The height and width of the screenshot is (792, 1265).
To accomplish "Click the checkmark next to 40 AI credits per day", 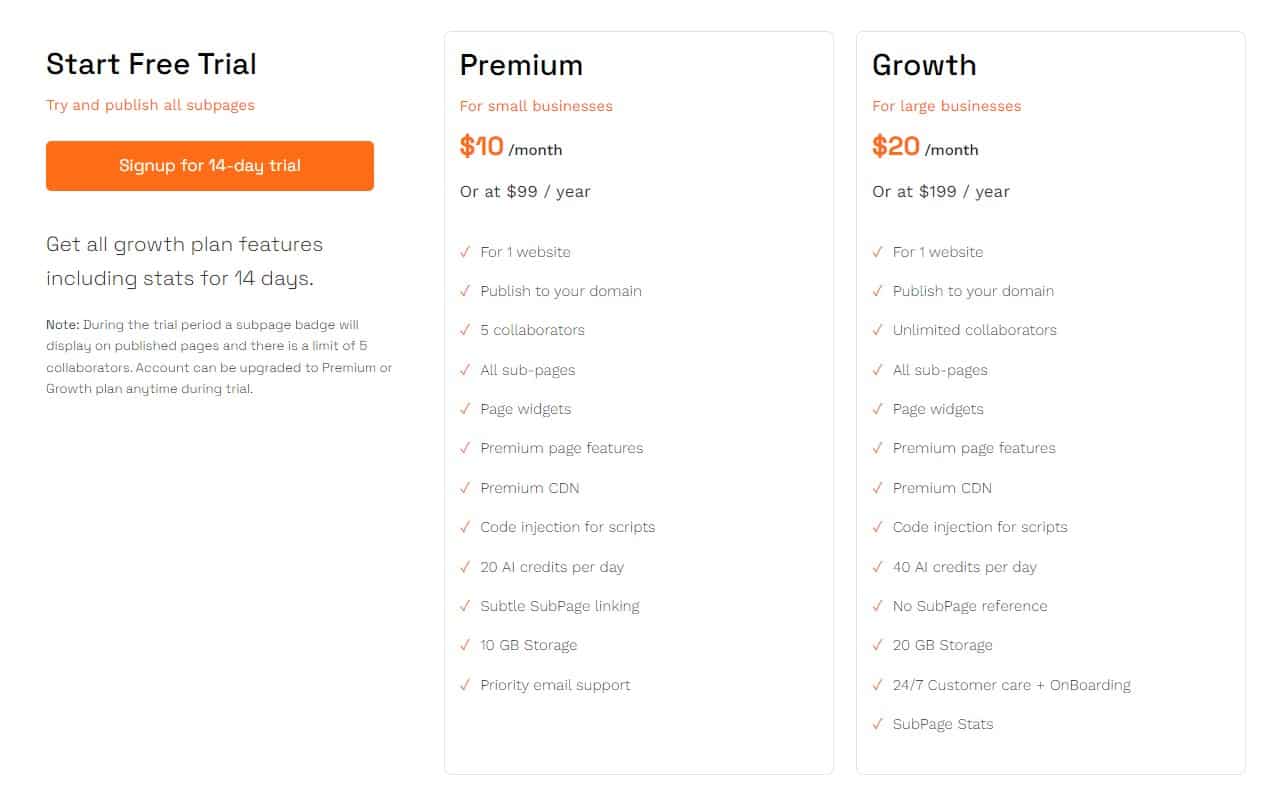I will pos(879,567).
